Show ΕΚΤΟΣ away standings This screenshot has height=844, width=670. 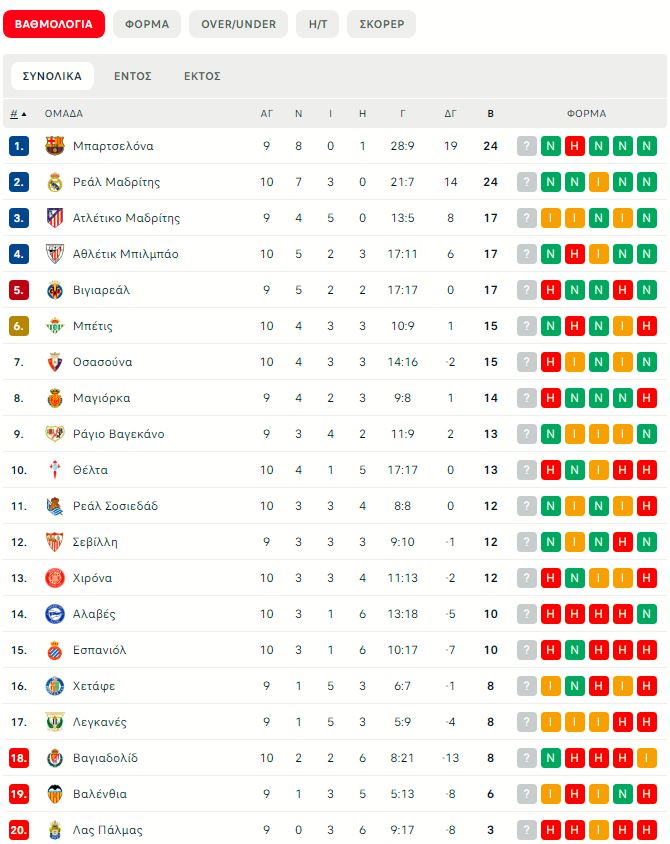click(202, 76)
